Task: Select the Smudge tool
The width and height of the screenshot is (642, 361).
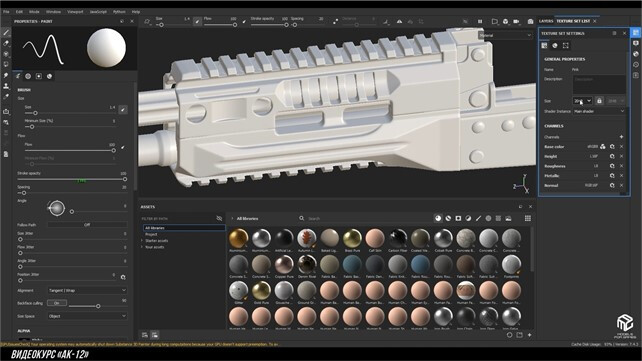Action: [x=6, y=75]
